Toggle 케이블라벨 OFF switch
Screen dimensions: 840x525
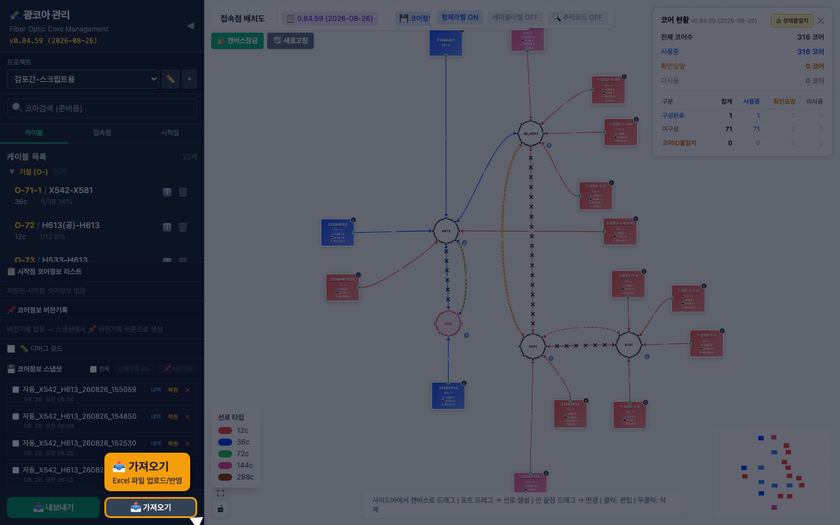click(515, 17)
